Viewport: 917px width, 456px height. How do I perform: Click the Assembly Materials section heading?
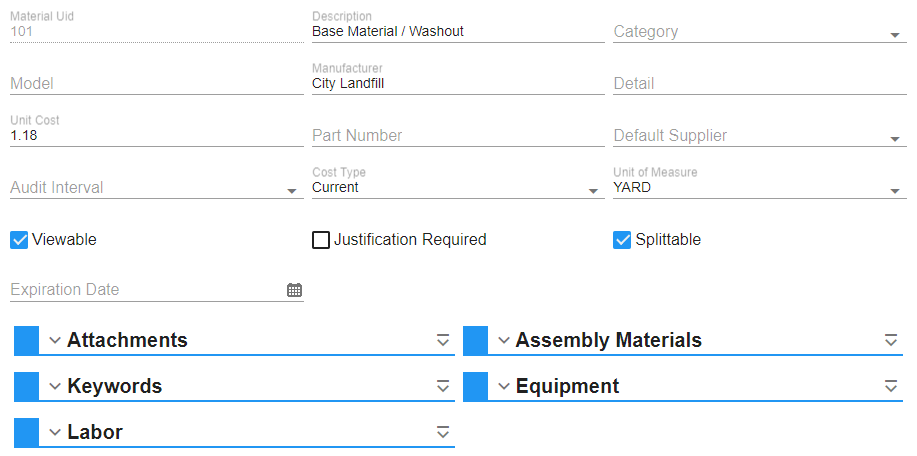608,340
